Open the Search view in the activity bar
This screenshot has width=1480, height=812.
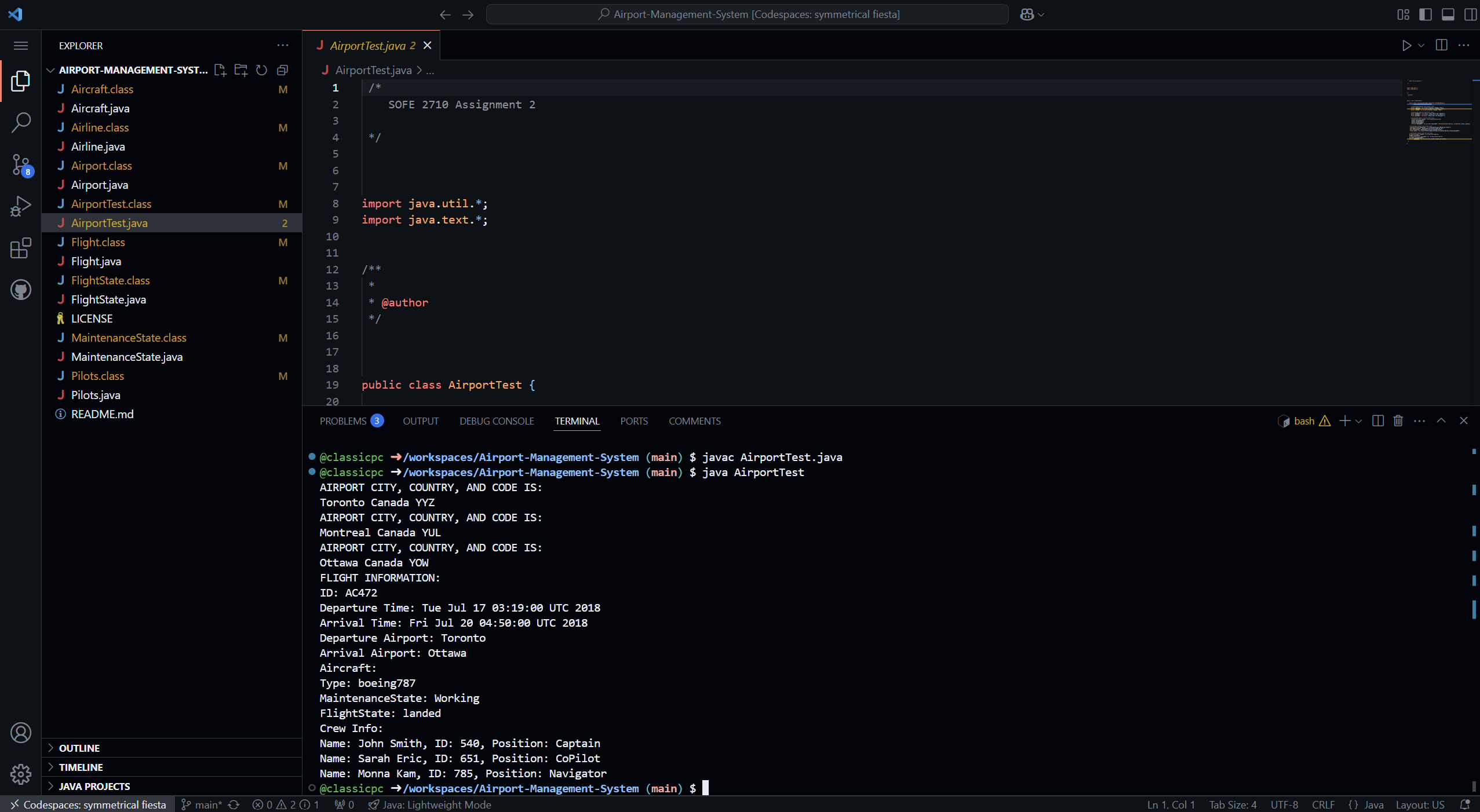point(21,122)
